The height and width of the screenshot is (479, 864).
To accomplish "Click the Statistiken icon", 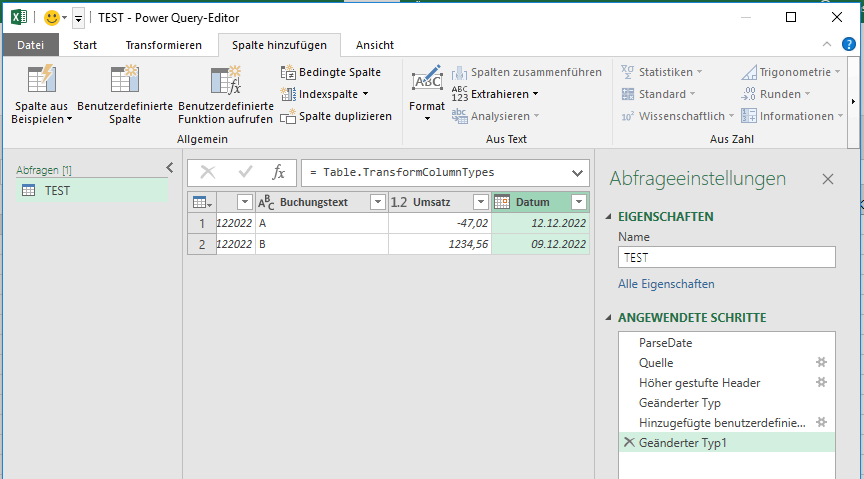I will click(628, 72).
